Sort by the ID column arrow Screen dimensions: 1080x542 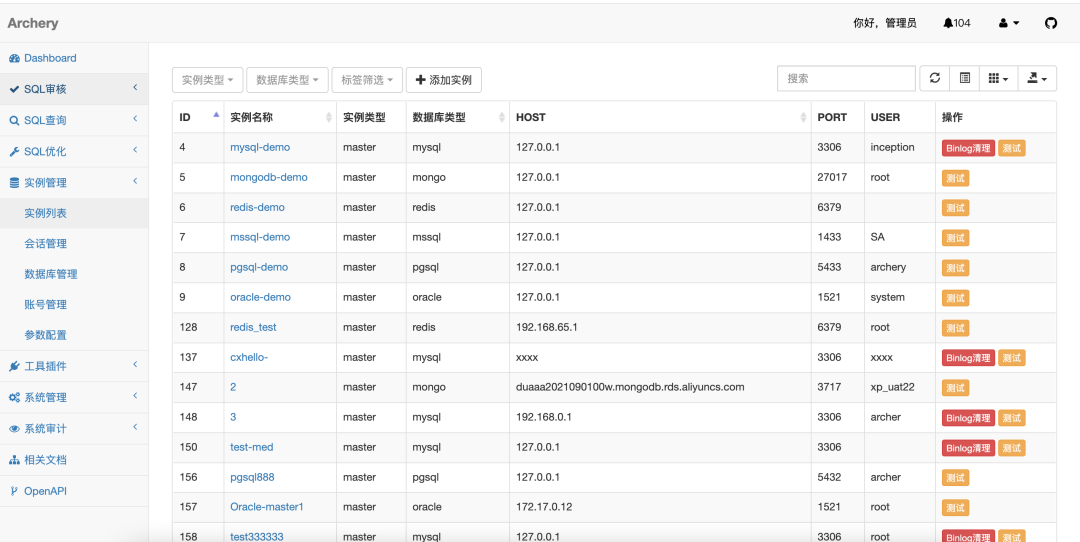pos(216,115)
